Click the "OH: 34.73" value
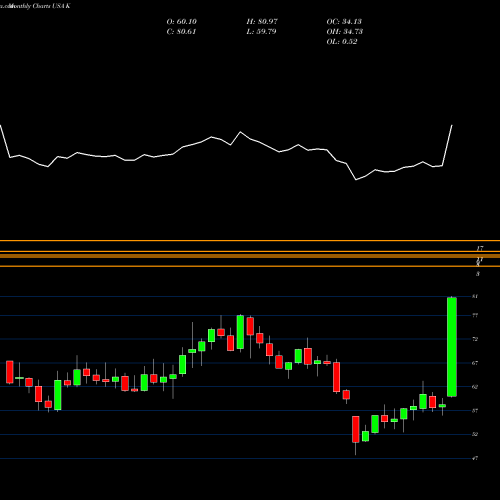This screenshot has height=500, width=500. pyautogui.click(x=345, y=32)
